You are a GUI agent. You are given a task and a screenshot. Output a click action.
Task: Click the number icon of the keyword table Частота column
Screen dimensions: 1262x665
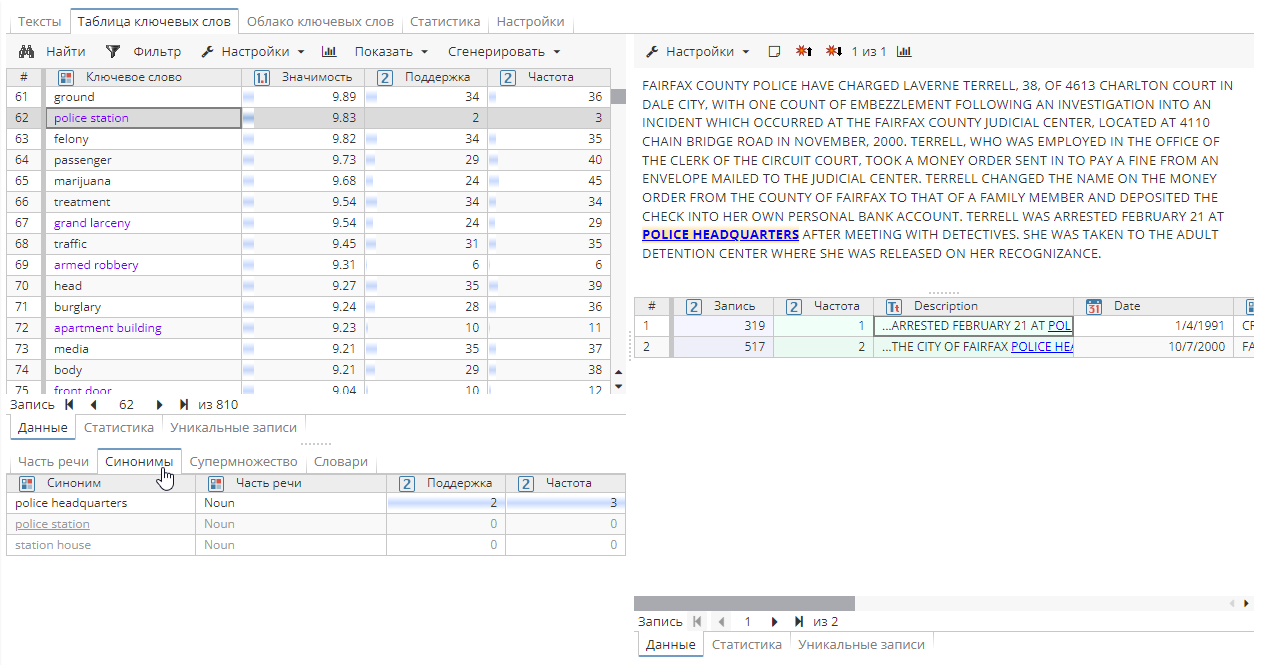(x=508, y=77)
